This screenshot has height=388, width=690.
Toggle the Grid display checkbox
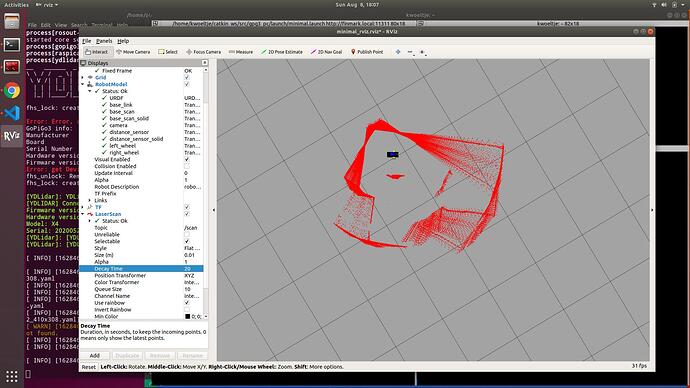click(x=187, y=77)
